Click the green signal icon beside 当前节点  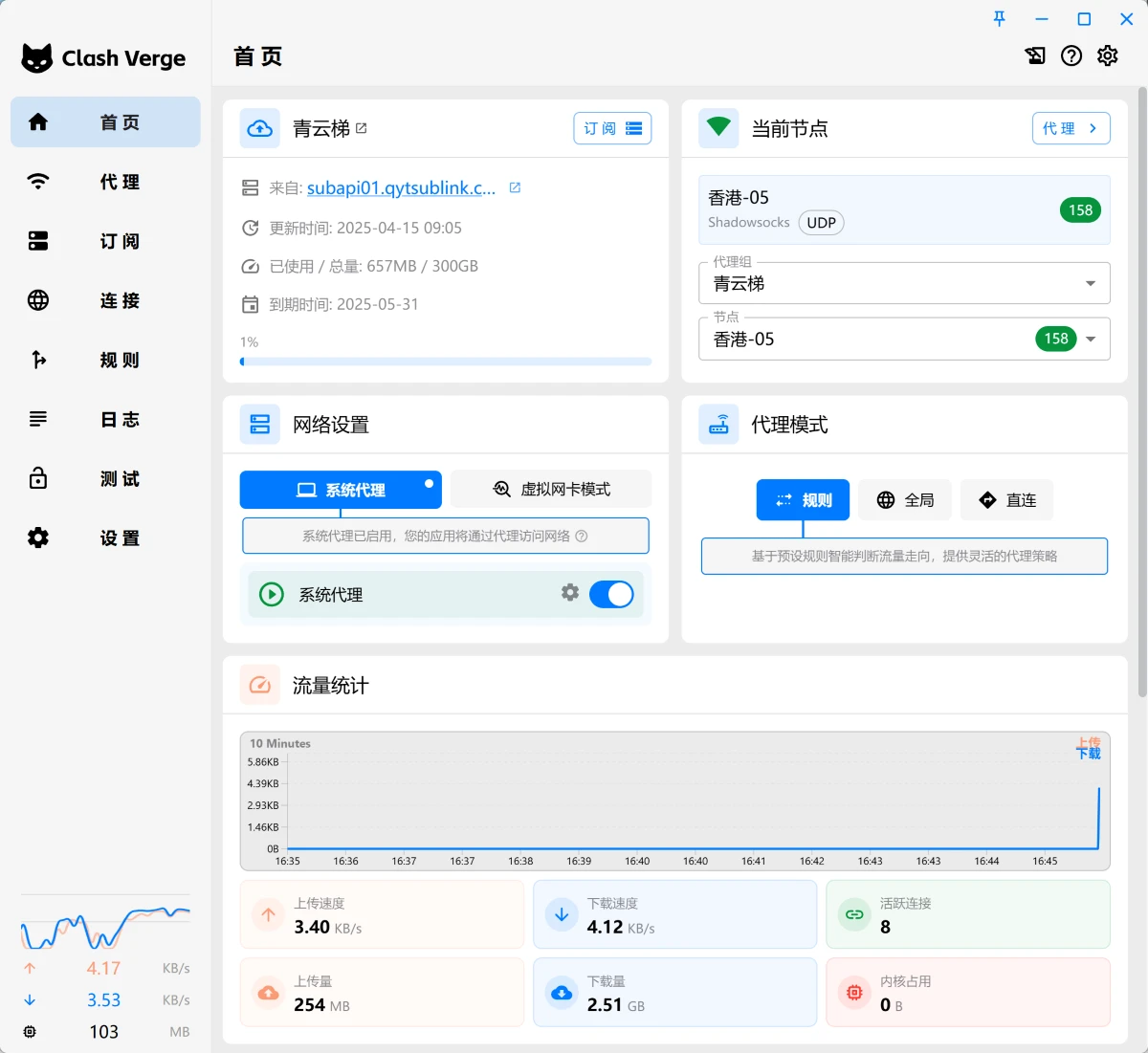718,128
